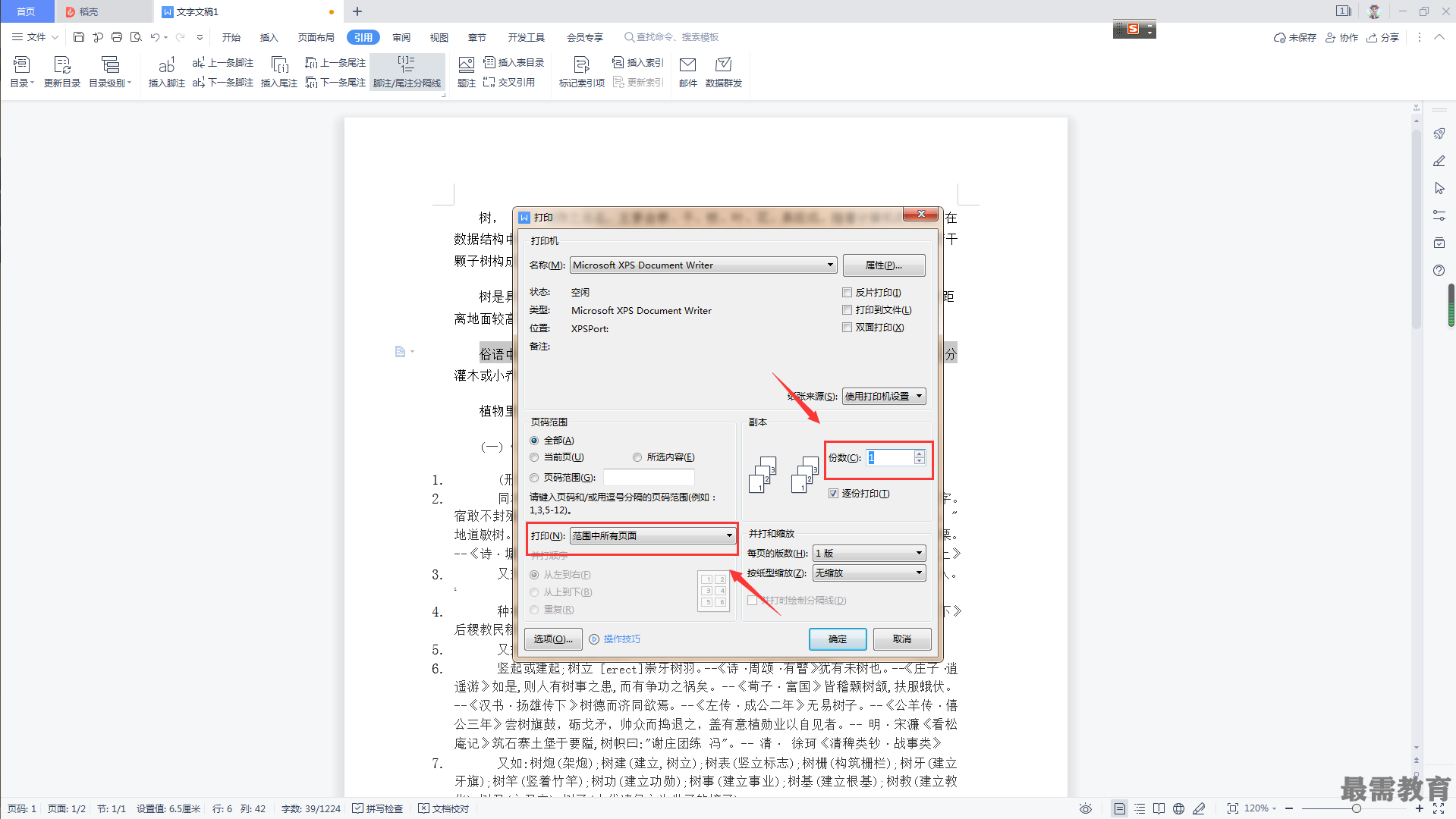Click the 取消 cancel button
1456x819 pixels.
902,639
